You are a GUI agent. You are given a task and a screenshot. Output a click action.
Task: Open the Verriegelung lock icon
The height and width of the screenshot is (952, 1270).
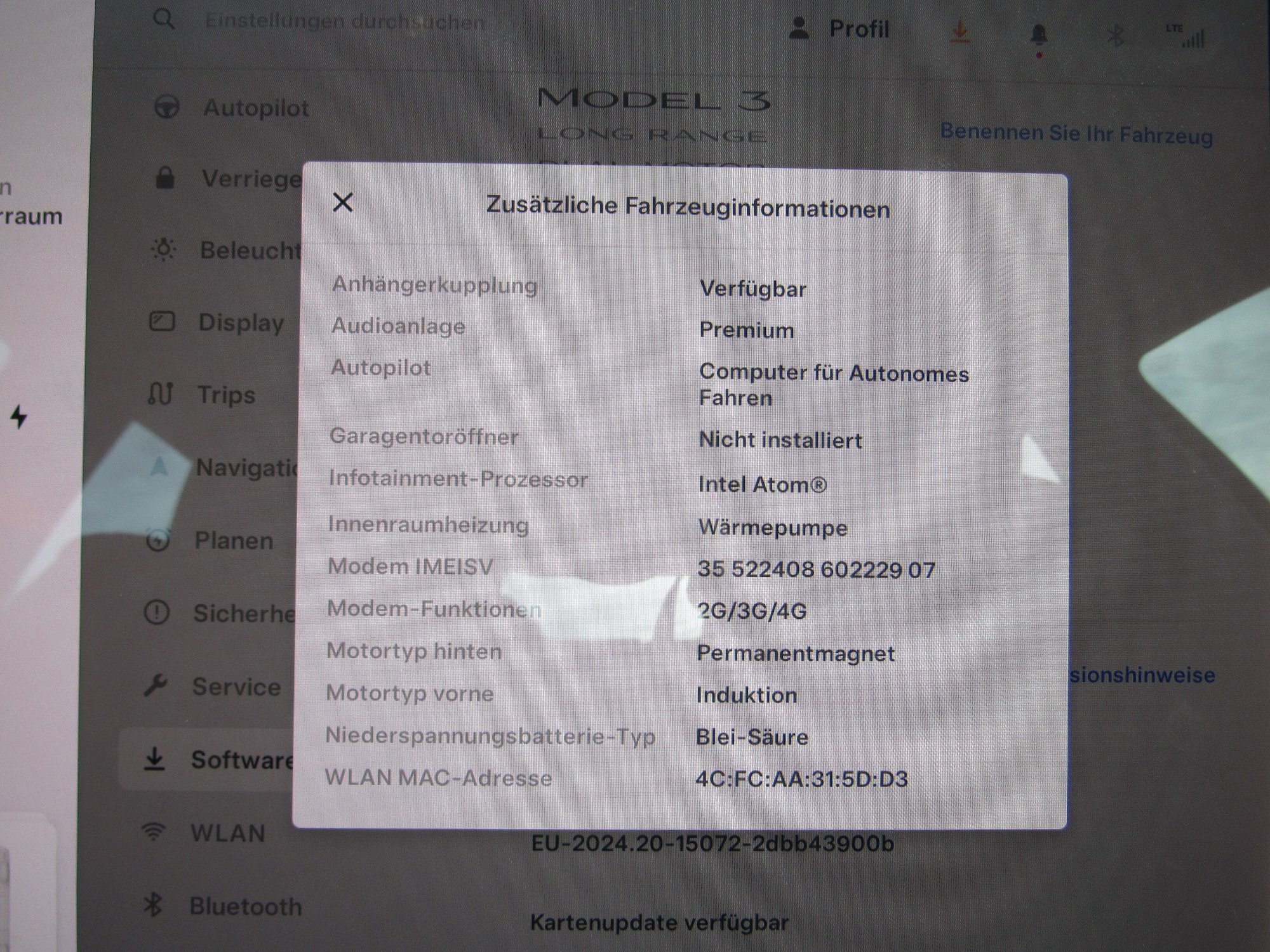pos(165,178)
